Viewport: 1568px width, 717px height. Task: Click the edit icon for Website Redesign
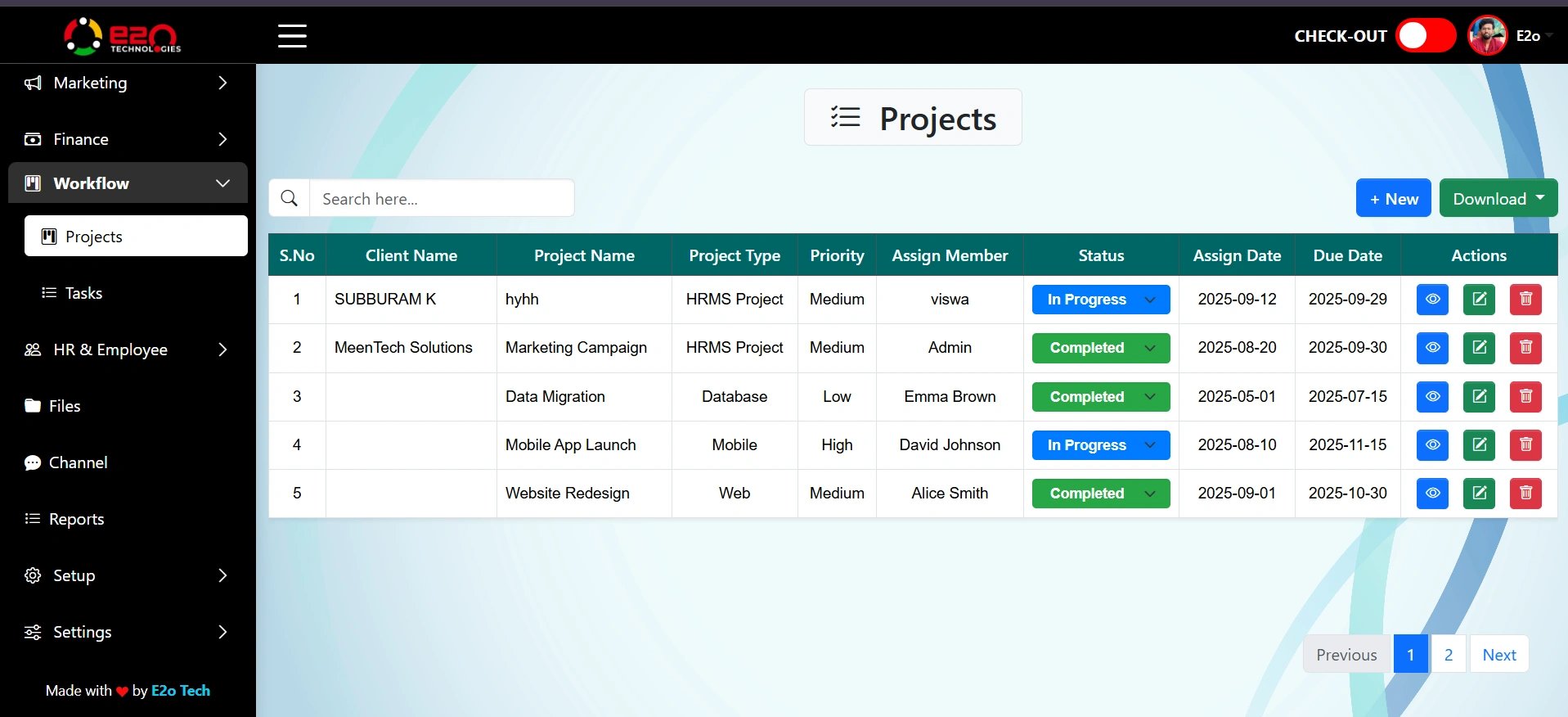1479,494
